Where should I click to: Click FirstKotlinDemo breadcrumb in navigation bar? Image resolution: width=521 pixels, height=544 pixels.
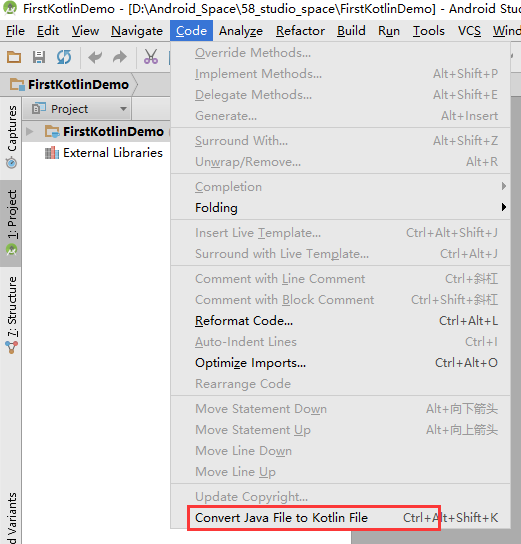[x=70, y=84]
